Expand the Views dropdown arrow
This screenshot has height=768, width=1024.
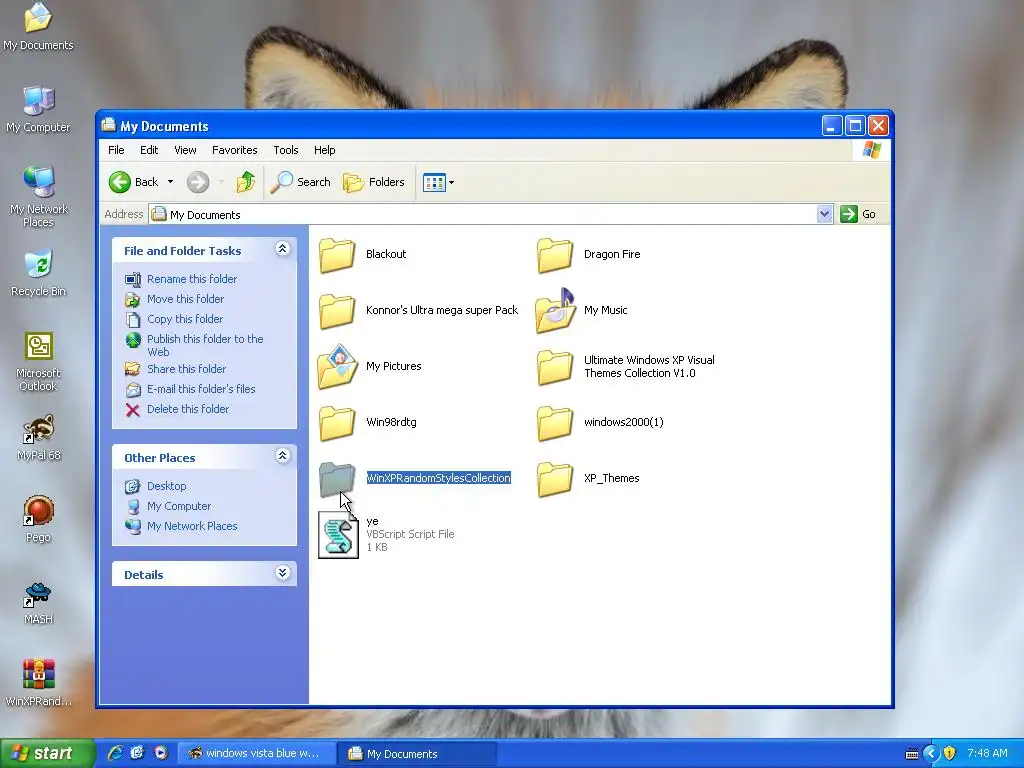(x=451, y=182)
